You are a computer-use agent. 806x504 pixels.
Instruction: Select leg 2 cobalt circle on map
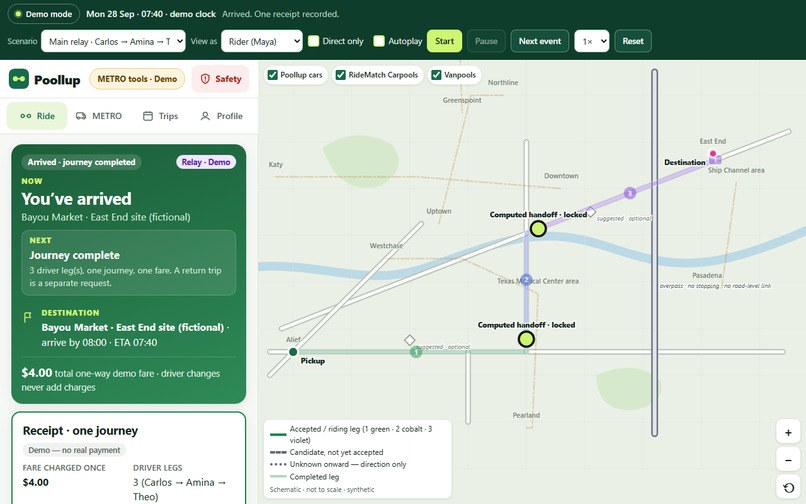click(525, 280)
